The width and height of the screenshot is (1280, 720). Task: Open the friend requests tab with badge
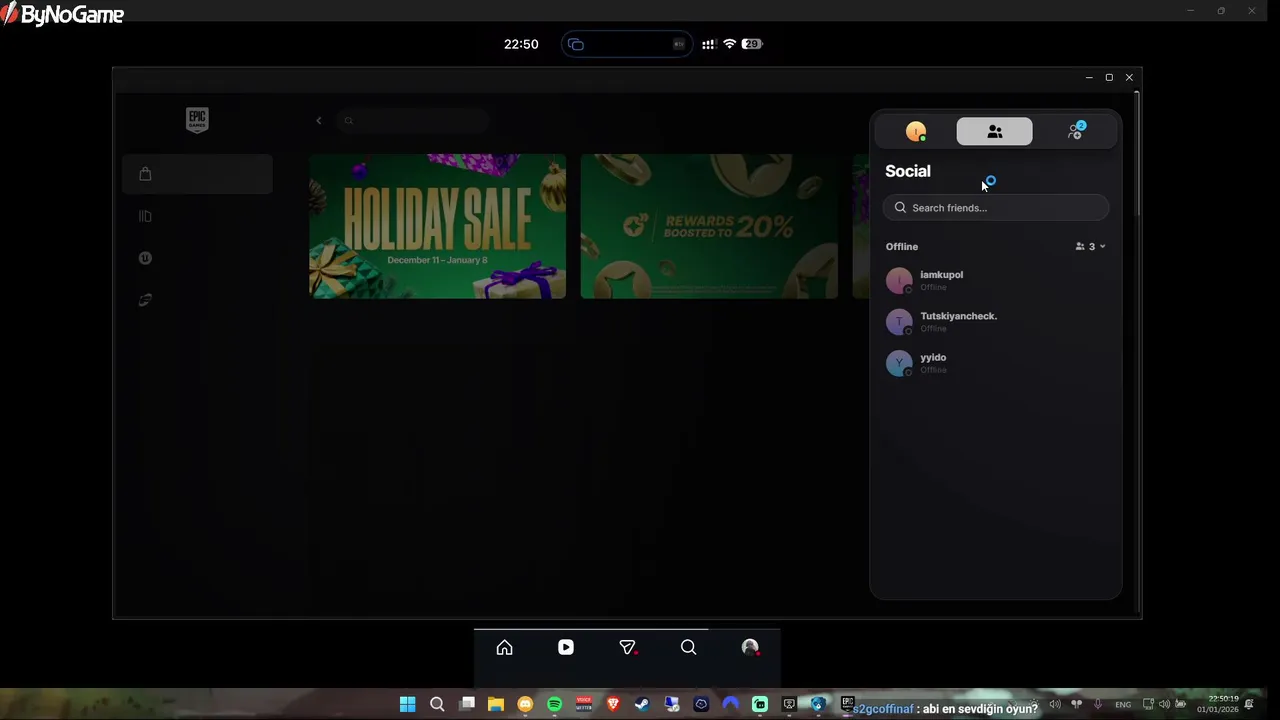tap(1076, 132)
